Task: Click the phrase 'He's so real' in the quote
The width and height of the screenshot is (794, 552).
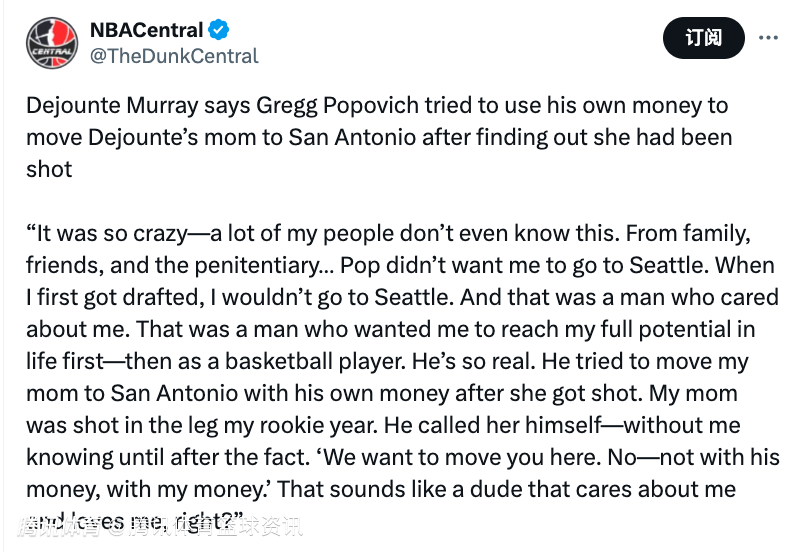Action: (x=473, y=362)
